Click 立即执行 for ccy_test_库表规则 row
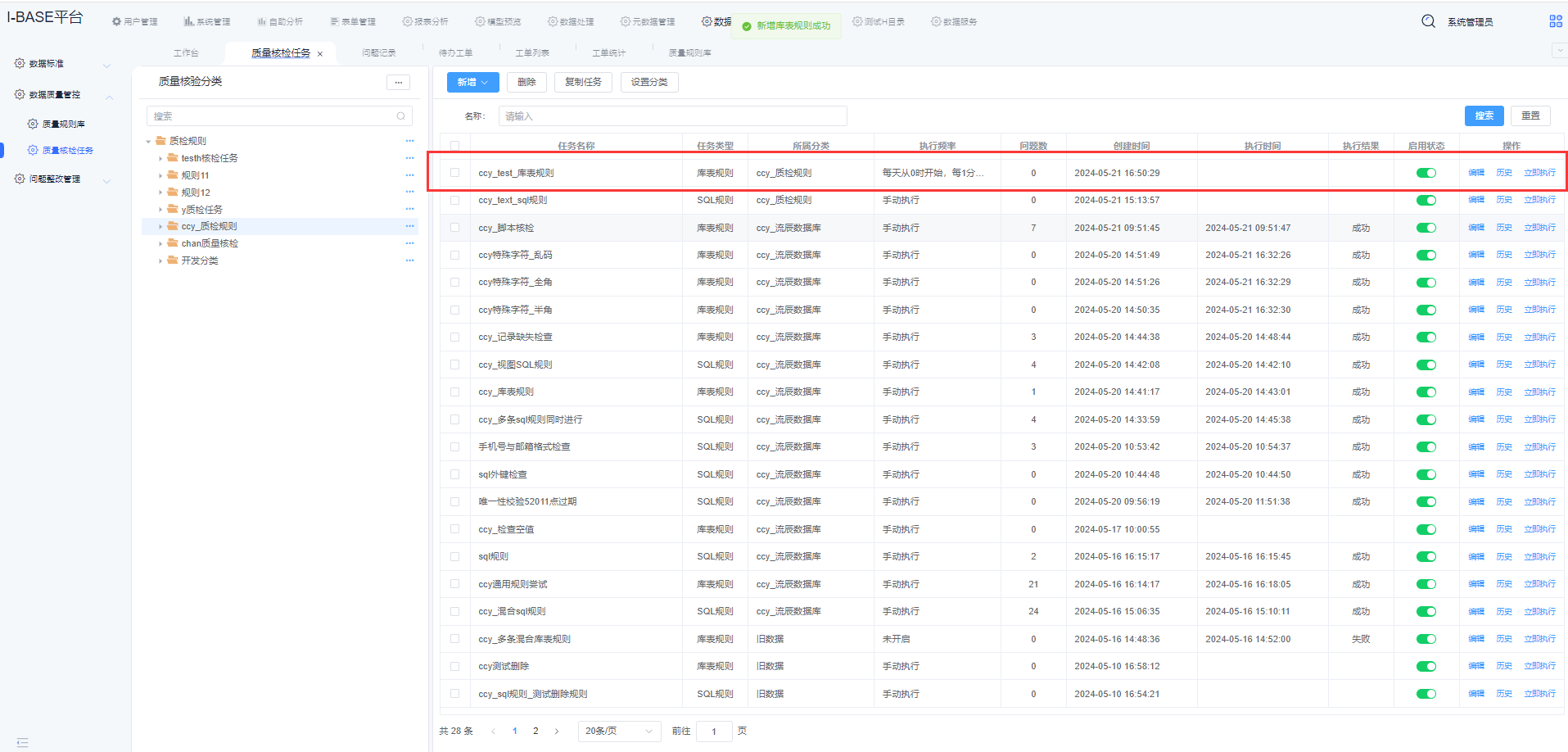 1539,173
